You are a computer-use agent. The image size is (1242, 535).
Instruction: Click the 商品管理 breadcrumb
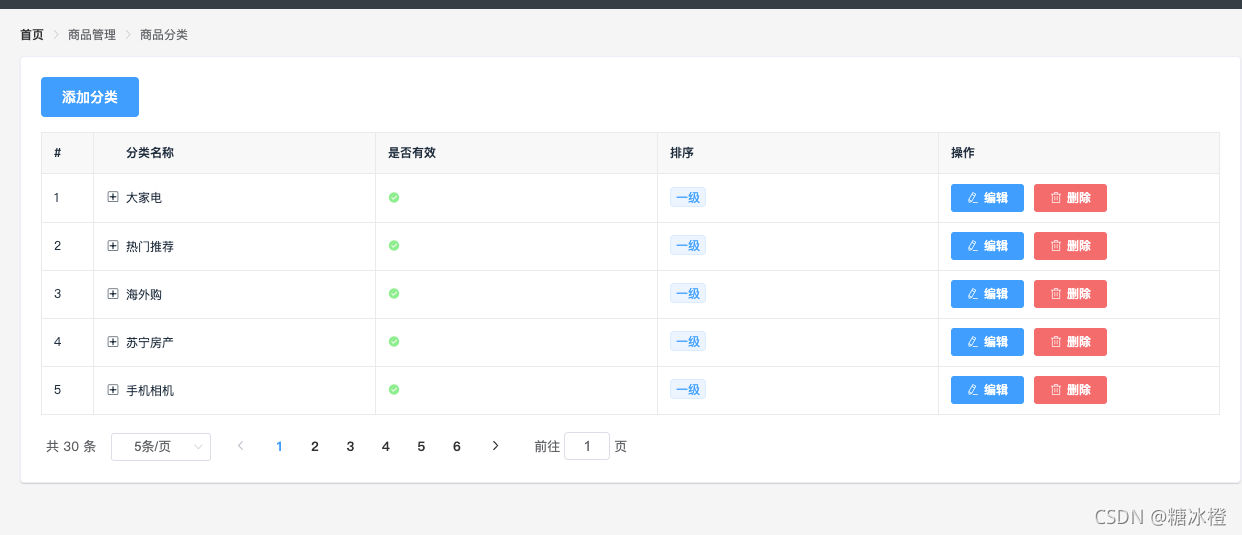(92, 35)
